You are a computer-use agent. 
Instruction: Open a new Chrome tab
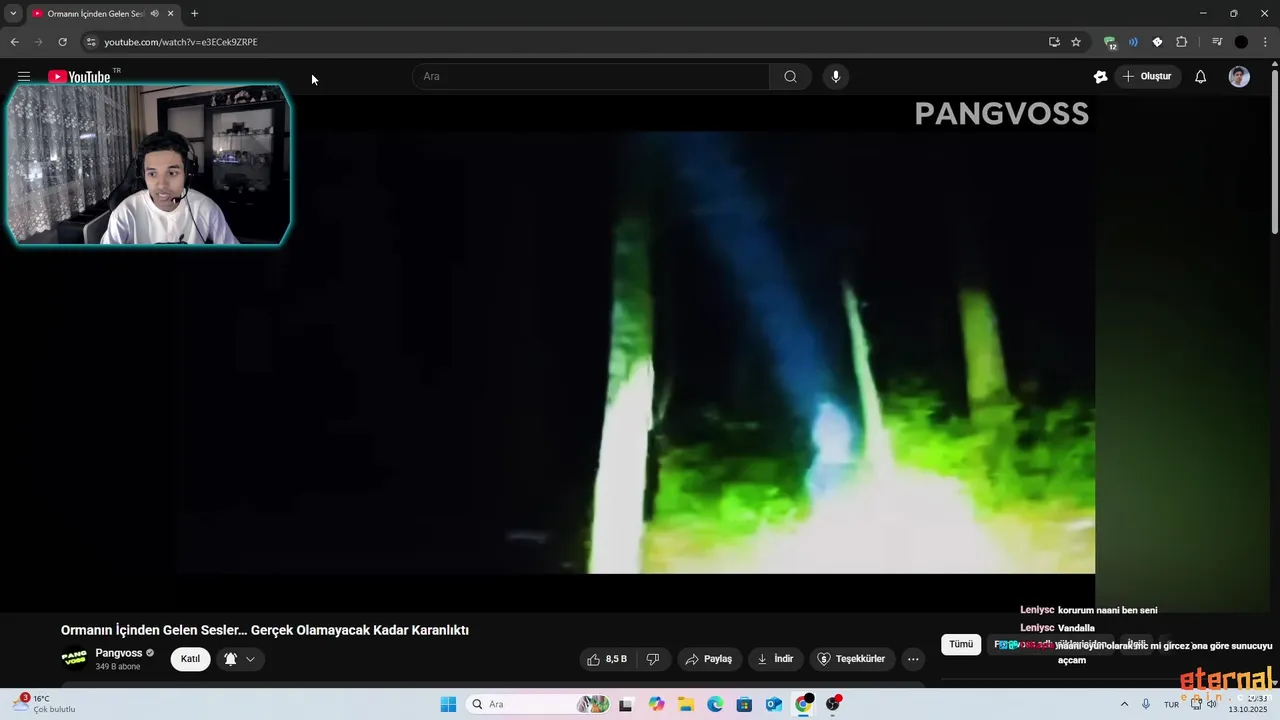click(x=194, y=14)
